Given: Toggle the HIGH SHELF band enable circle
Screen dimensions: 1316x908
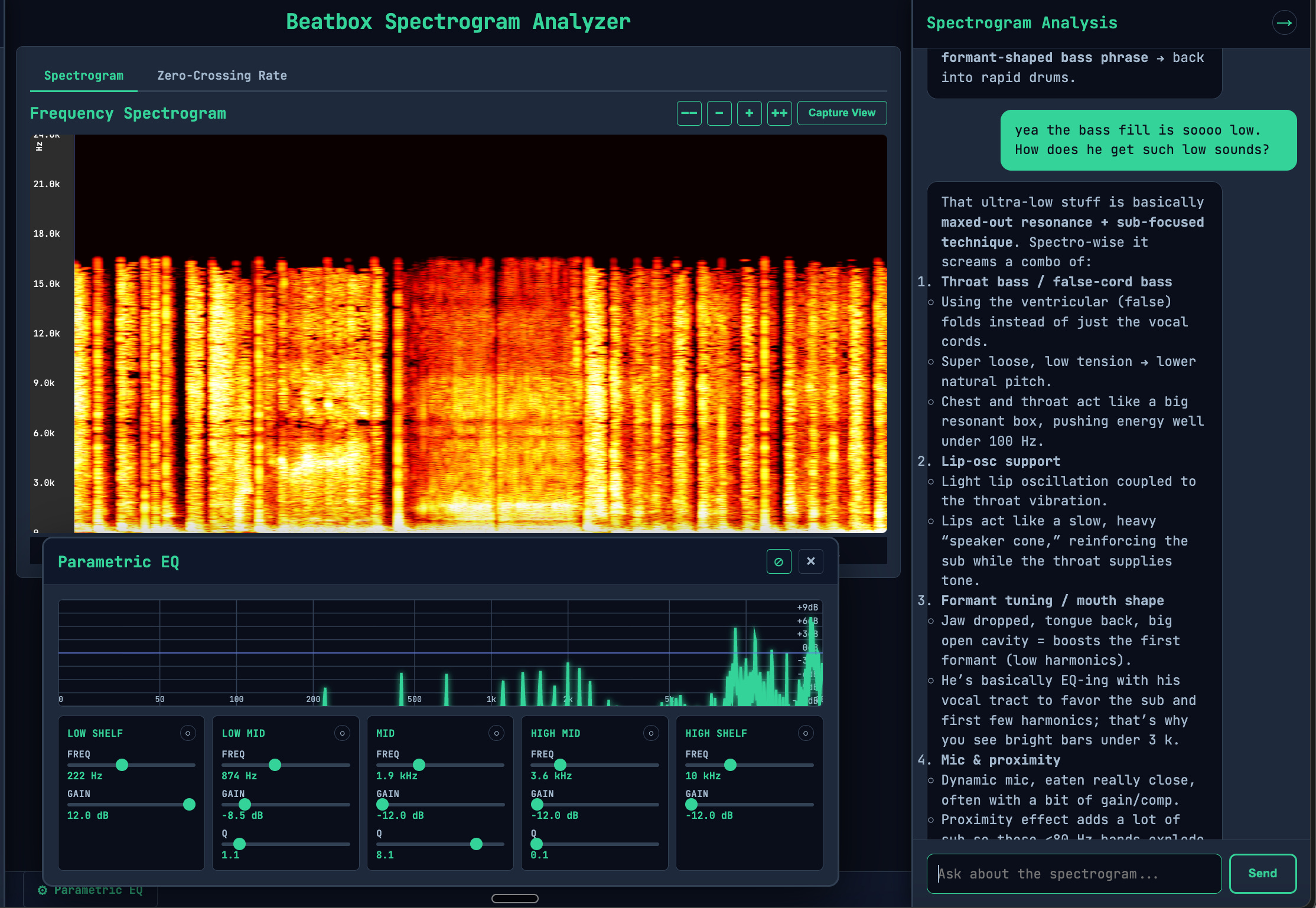Looking at the screenshot, I should pos(805,733).
